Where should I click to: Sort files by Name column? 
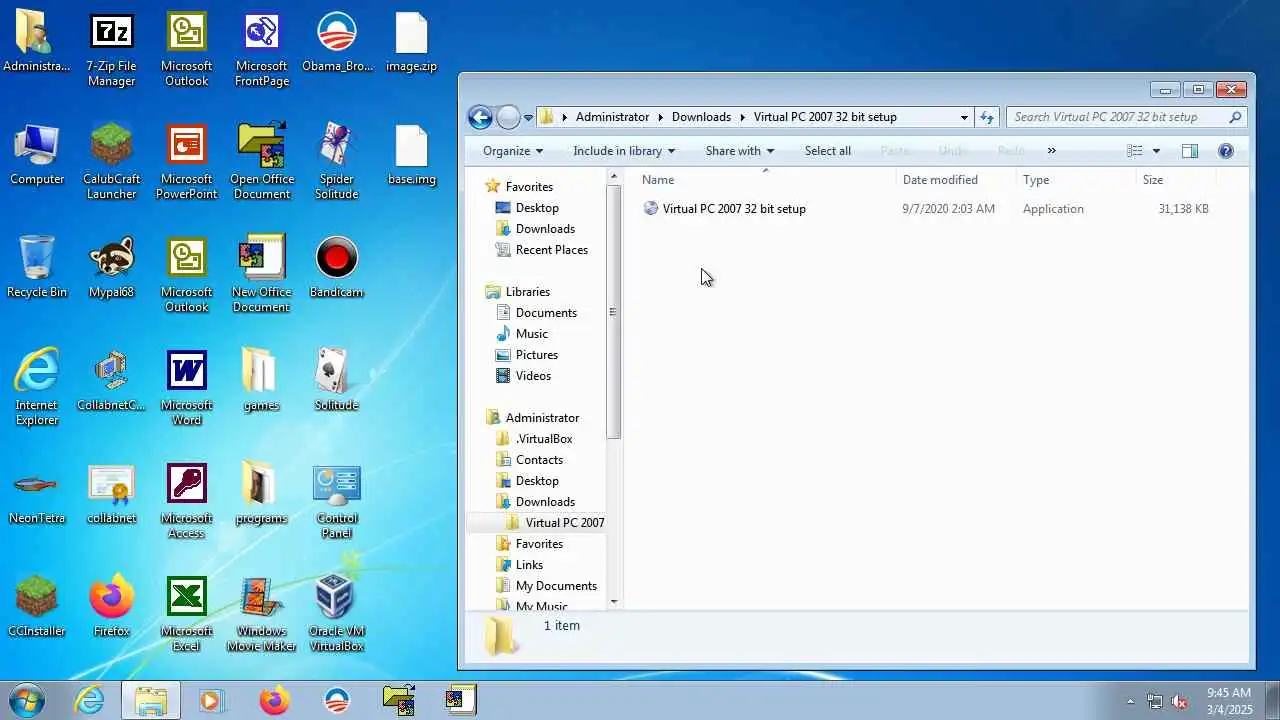[x=766, y=180]
